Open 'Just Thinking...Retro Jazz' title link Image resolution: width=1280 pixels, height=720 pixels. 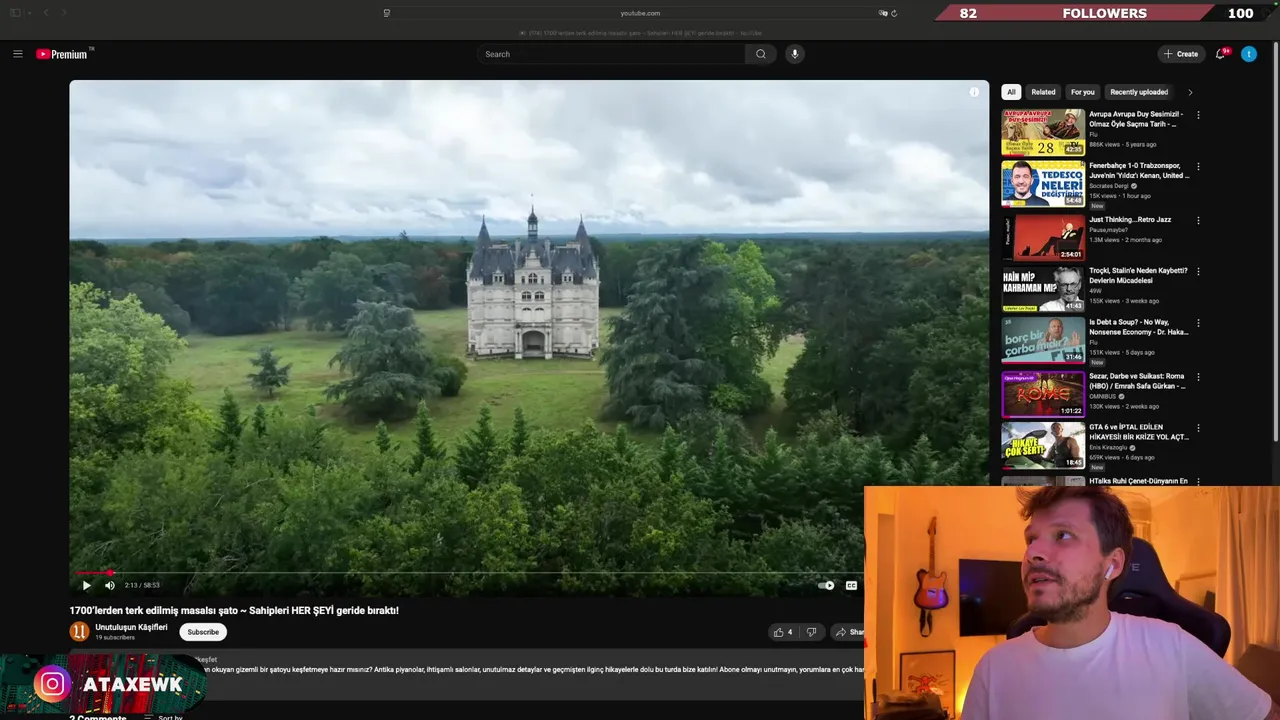(1130, 219)
